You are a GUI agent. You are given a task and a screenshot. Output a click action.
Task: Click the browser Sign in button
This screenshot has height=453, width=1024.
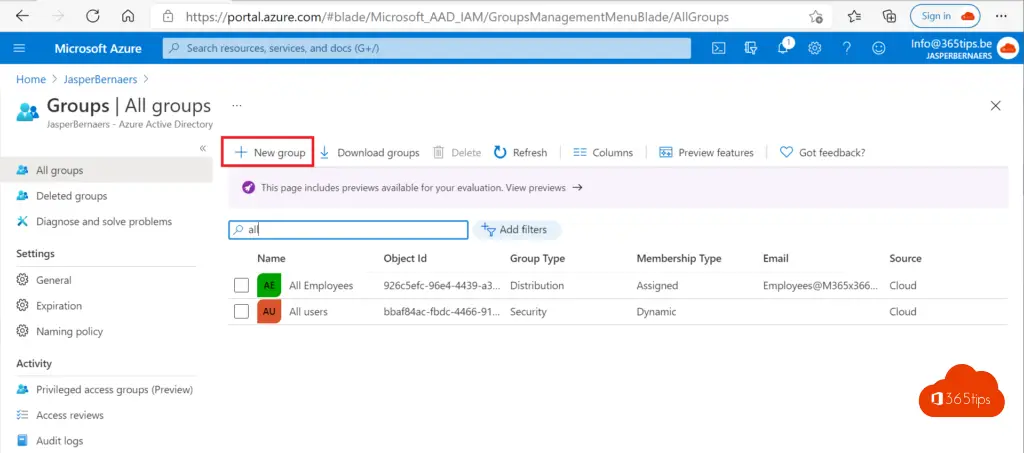pyautogui.click(x=945, y=16)
